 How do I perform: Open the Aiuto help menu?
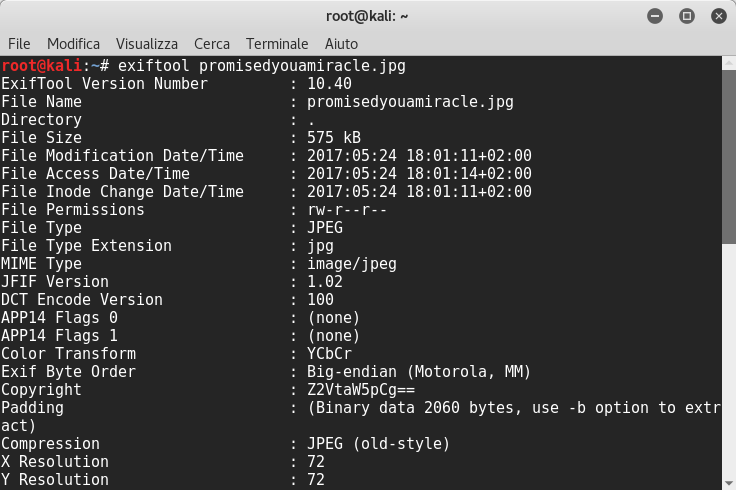tap(341, 44)
